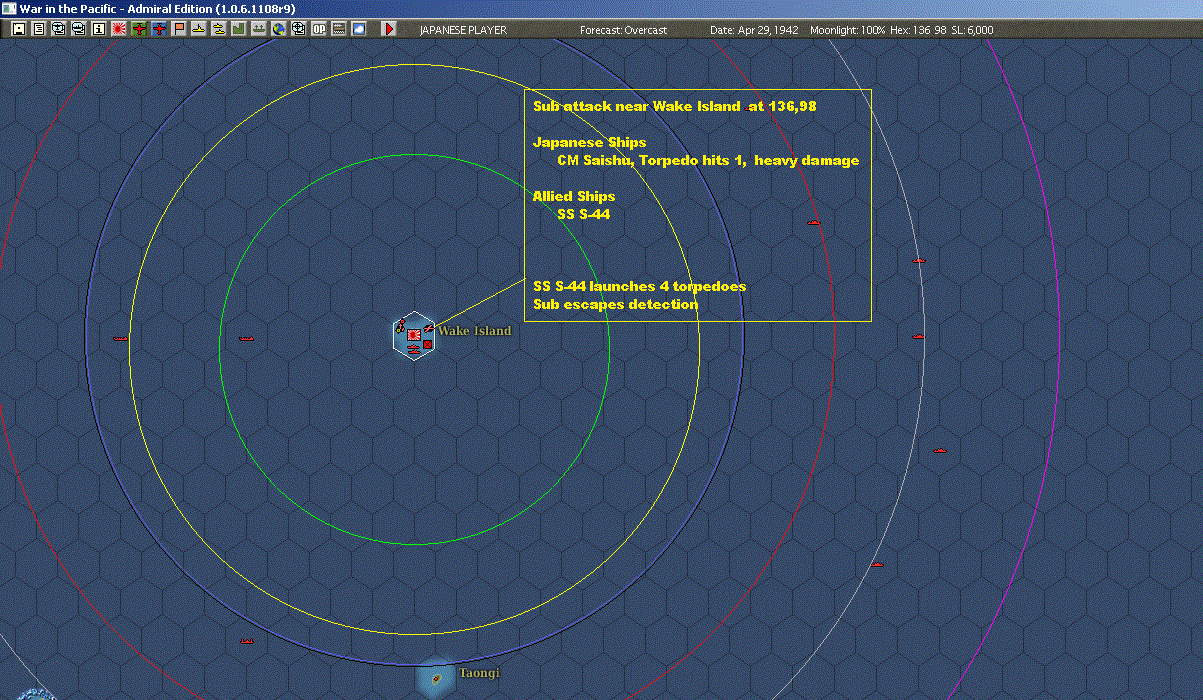Click the 'Sub escapes detection' line
This screenshot has width=1203, height=700.
(x=615, y=304)
